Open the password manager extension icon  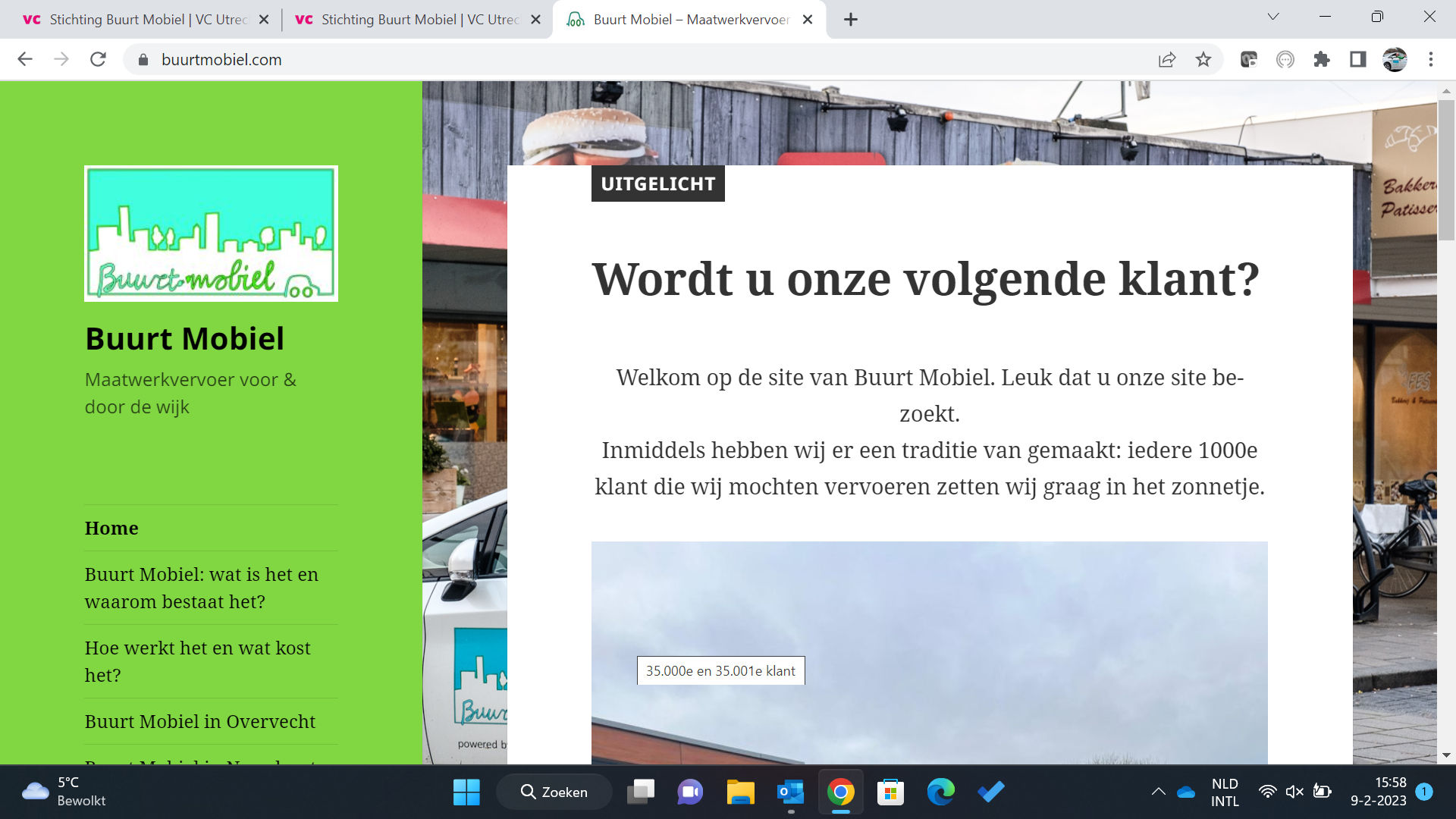1248,59
